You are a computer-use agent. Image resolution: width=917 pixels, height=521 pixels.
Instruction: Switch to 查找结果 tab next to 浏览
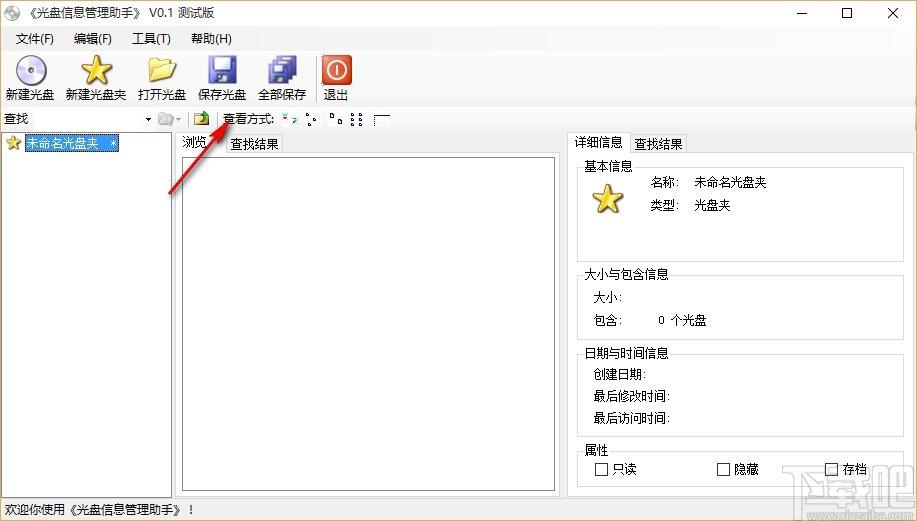point(254,144)
